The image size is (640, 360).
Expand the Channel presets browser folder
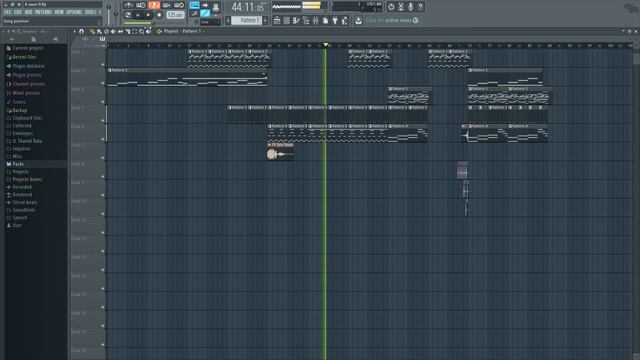click(25, 84)
